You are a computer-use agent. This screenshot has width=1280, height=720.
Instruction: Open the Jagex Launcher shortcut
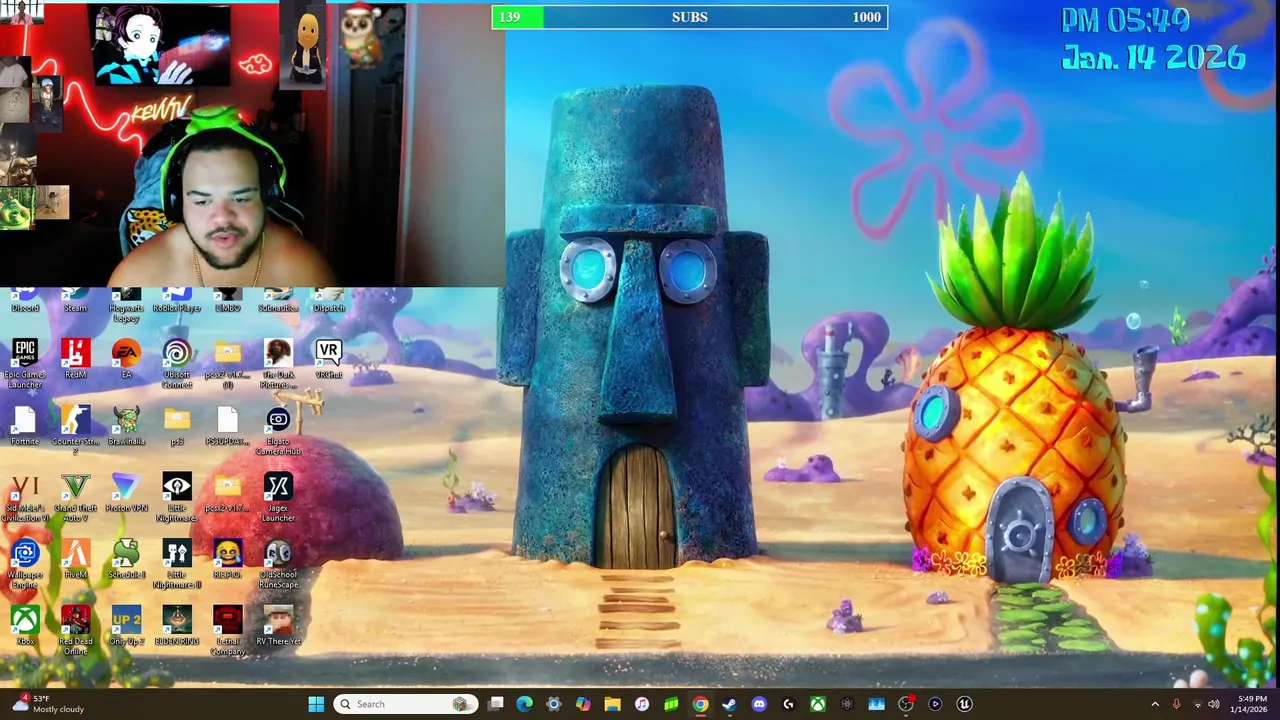(x=278, y=497)
